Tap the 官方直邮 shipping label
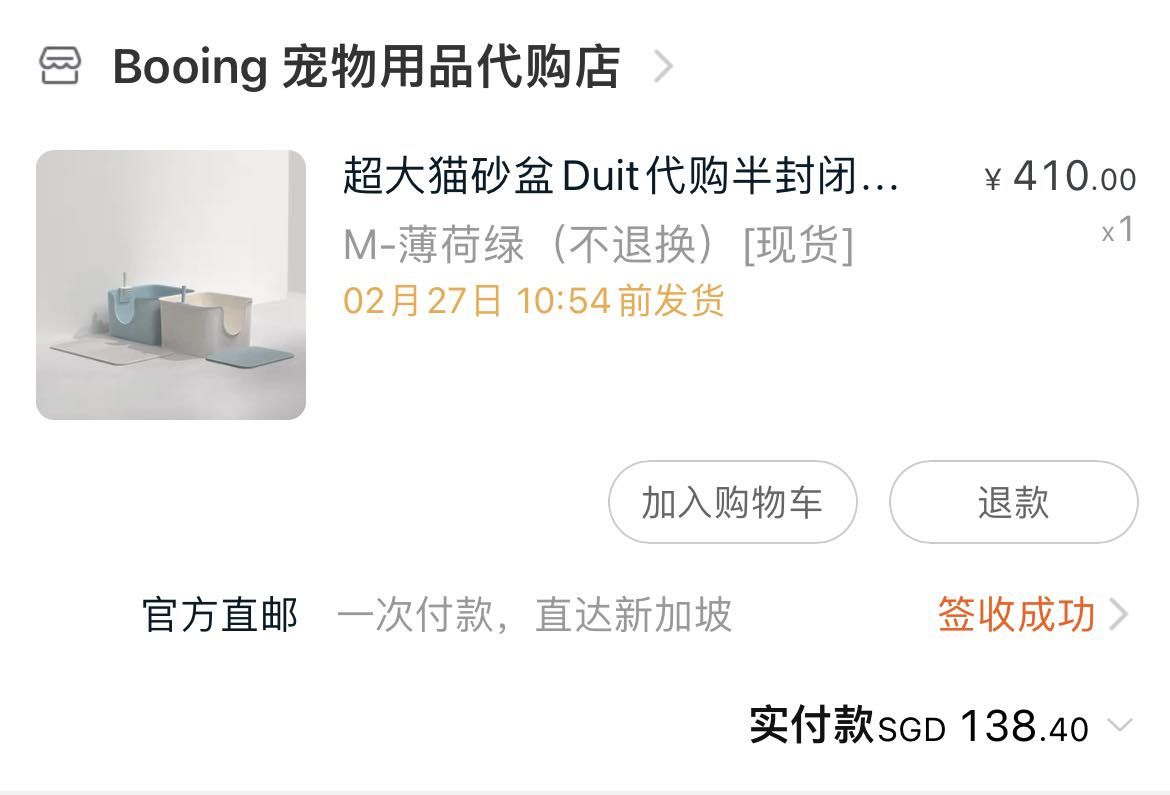The height and width of the screenshot is (795, 1170). pos(220,615)
